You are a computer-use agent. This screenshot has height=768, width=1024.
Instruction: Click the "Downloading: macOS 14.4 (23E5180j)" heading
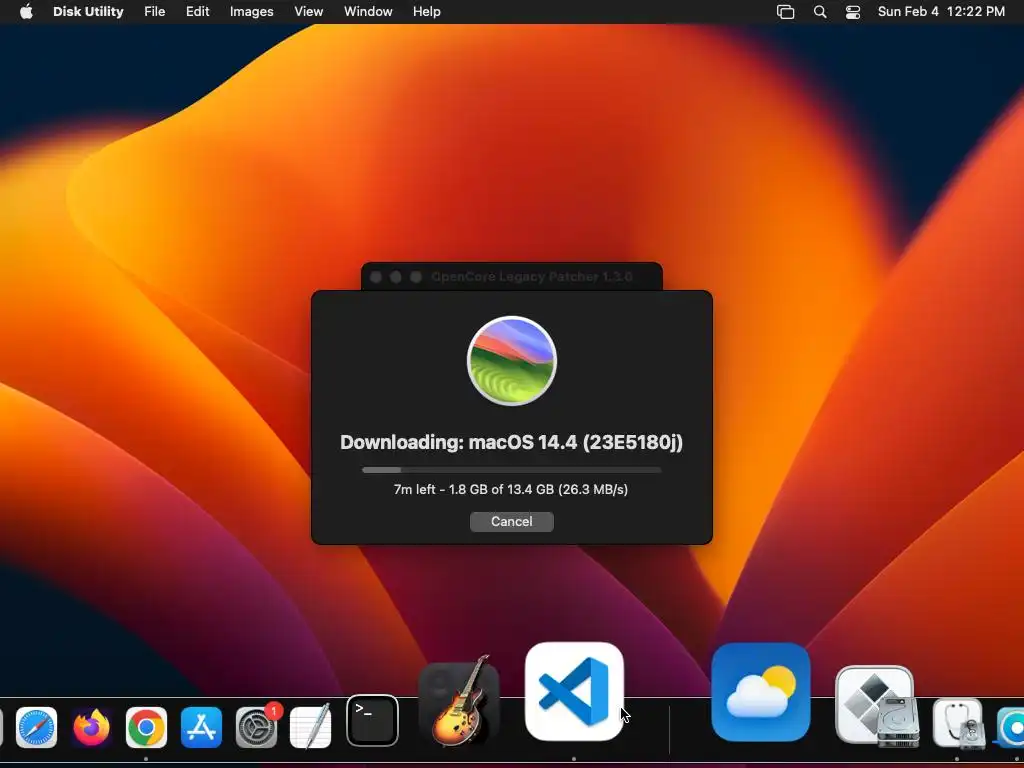pyautogui.click(x=511, y=442)
